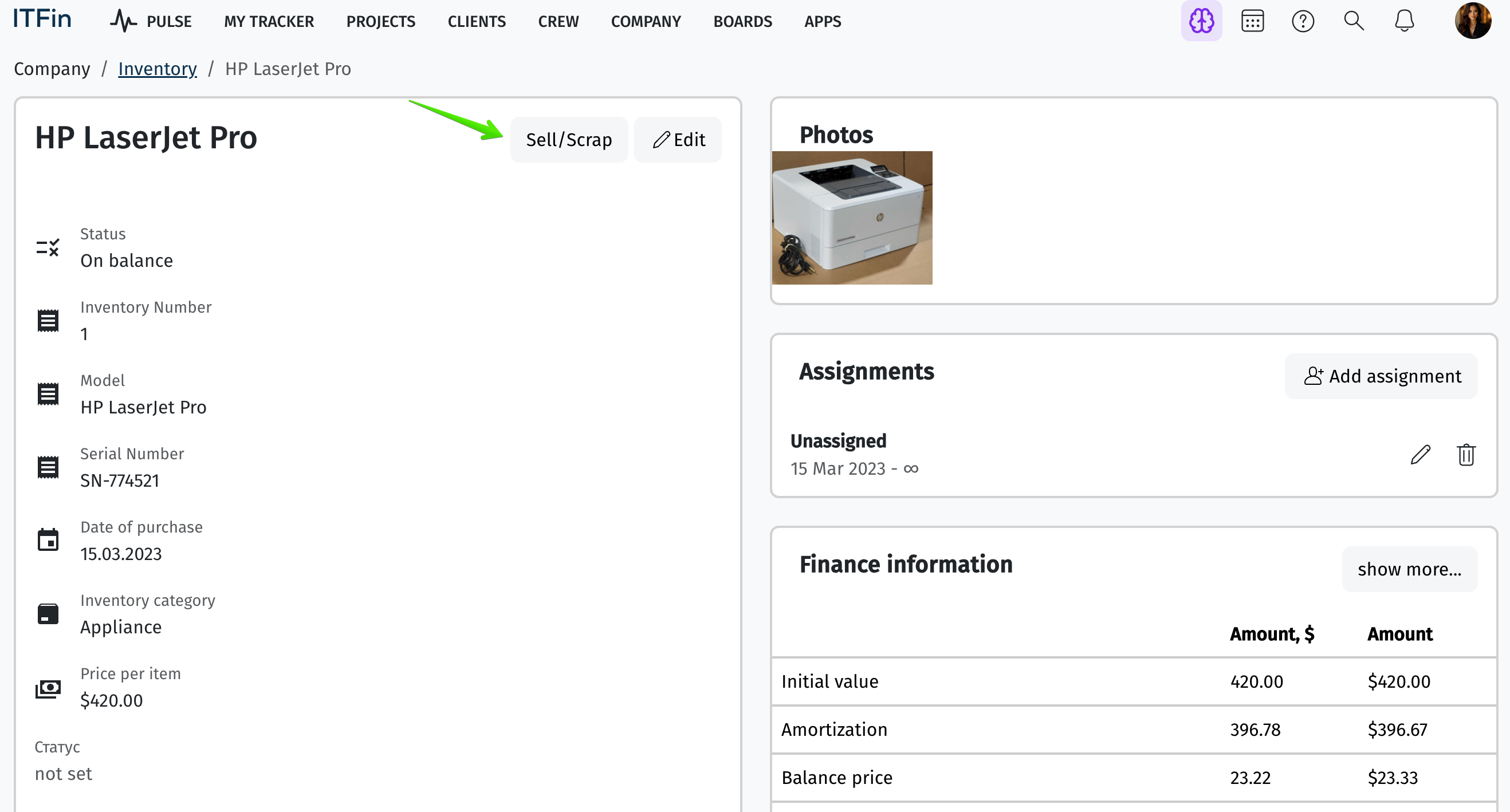Click the 'Balance price' row label
The height and width of the screenshot is (812, 1510).
(837, 778)
